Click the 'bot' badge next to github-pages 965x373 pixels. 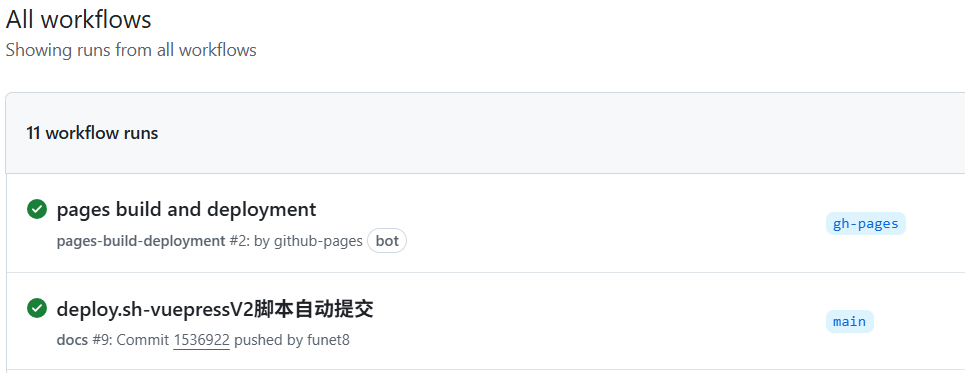387,241
